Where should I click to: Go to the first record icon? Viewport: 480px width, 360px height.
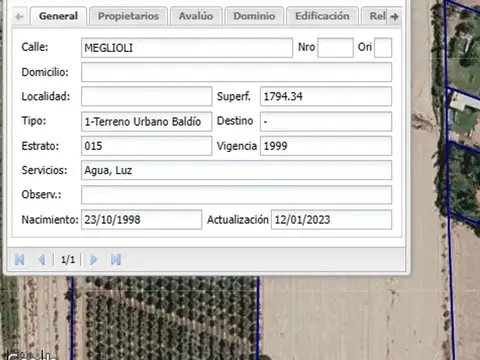click(20, 260)
